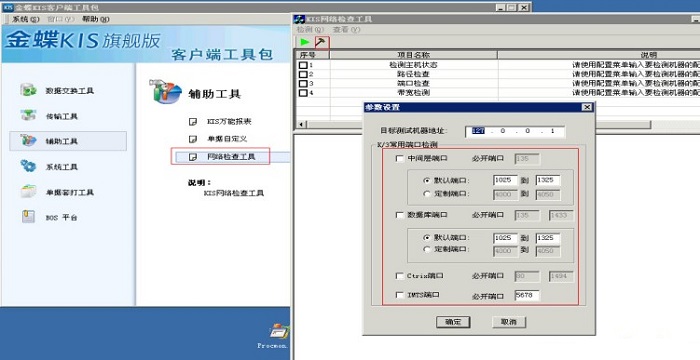Open the 传输工具 sidebar icon
The width and height of the screenshot is (700, 360).
tap(29, 116)
